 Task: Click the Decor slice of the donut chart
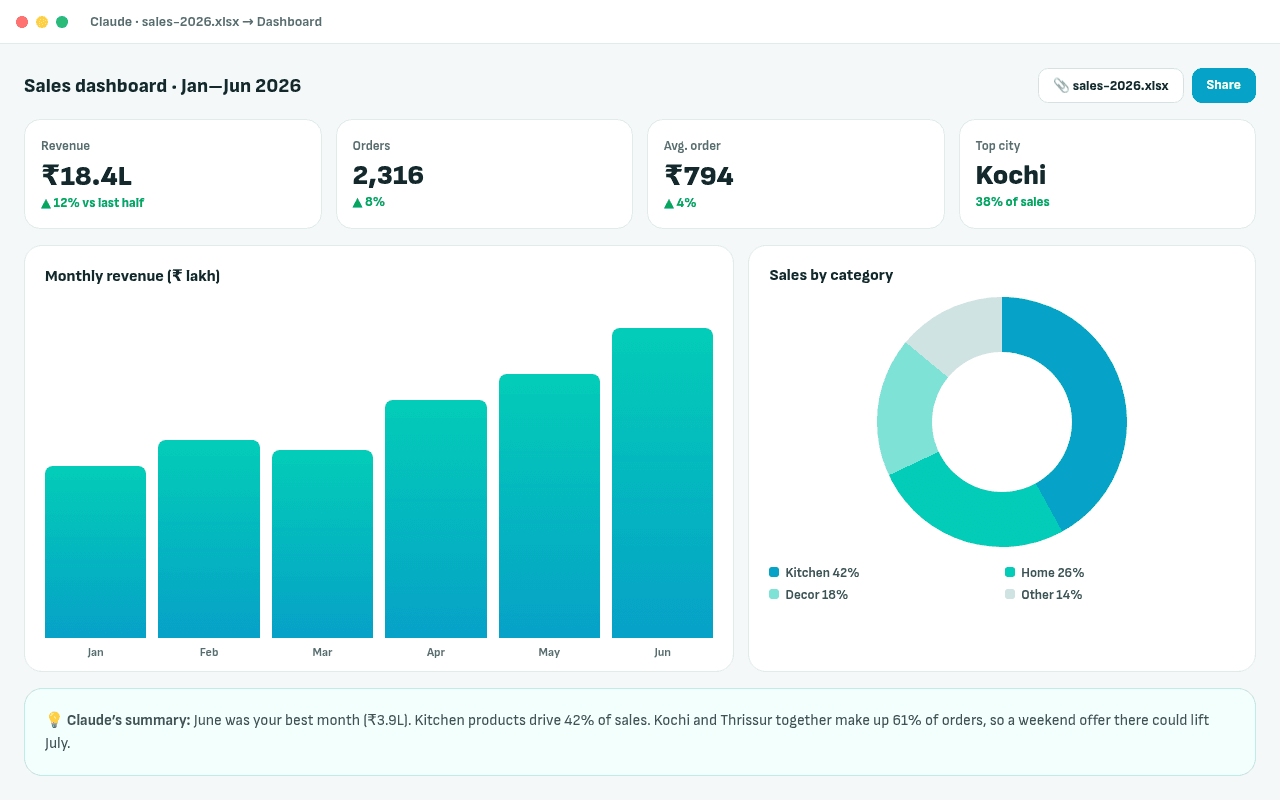[x=907, y=408]
